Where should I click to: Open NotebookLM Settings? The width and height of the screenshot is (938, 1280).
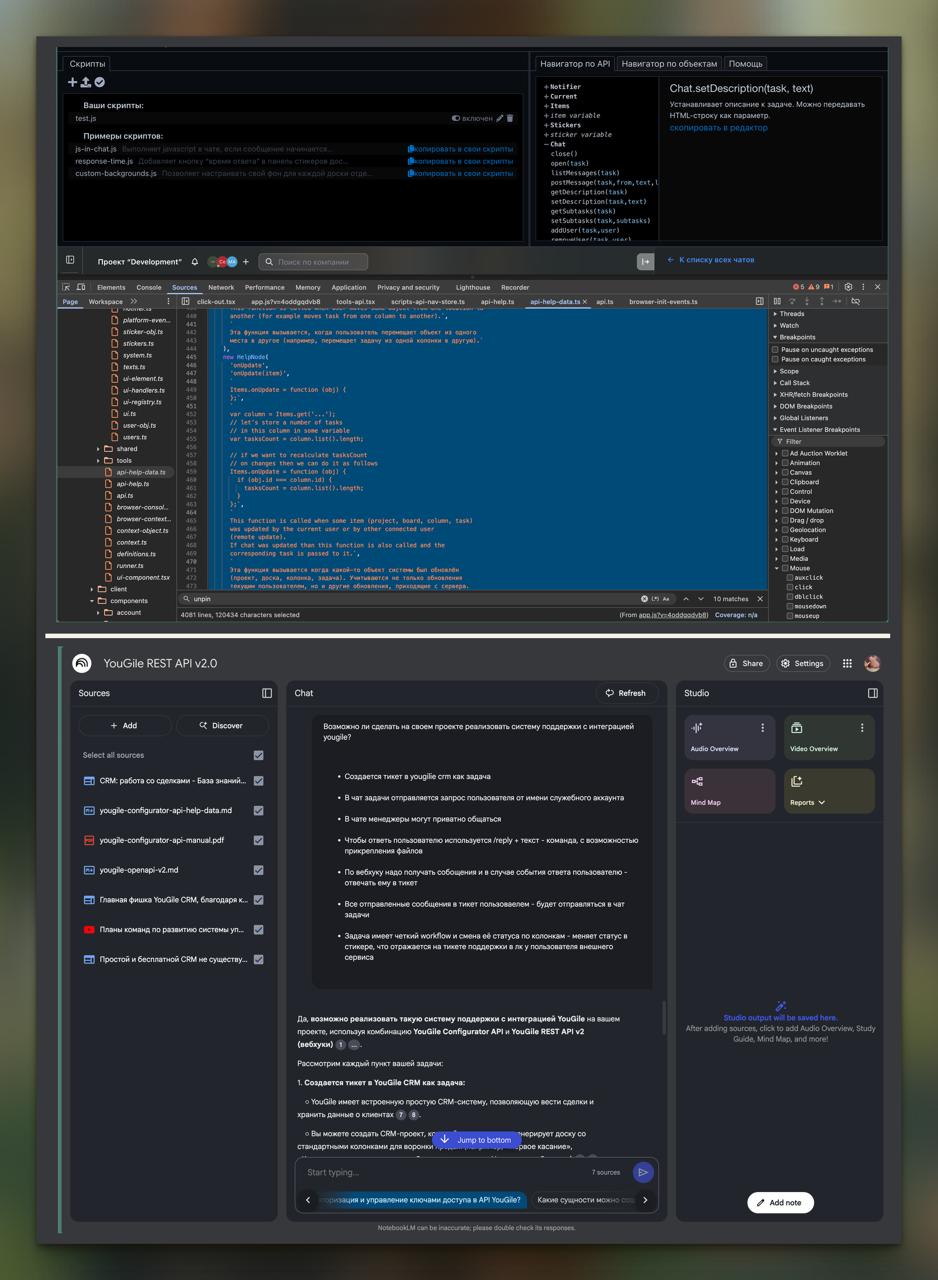(802, 663)
